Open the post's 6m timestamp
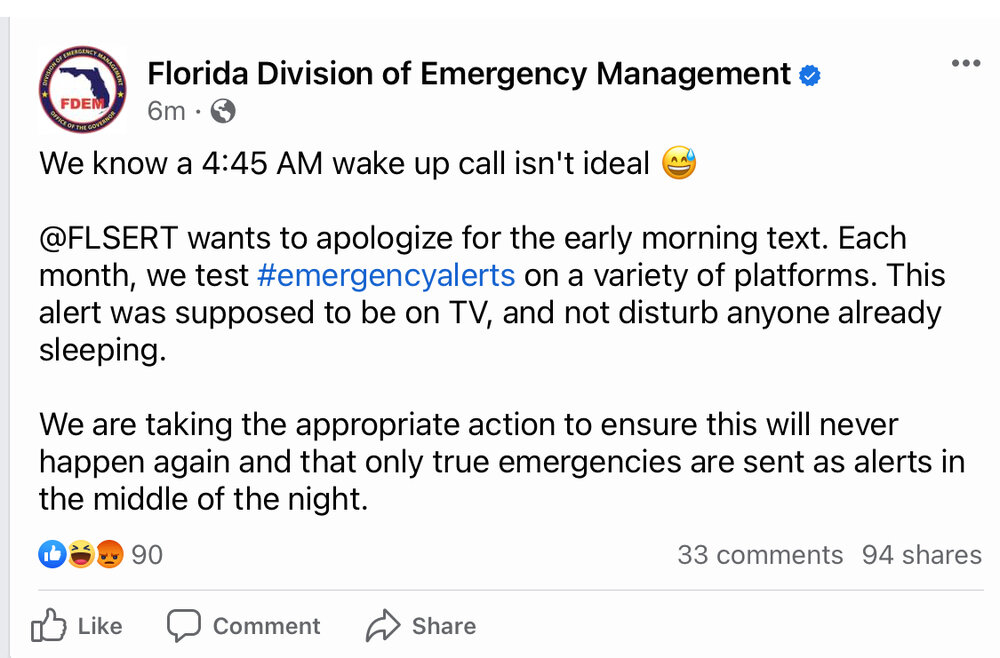This screenshot has width=1000, height=658. coord(166,111)
